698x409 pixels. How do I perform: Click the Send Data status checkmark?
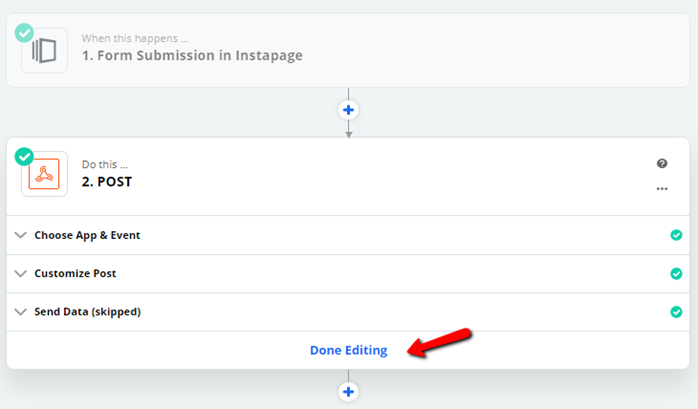tap(676, 312)
